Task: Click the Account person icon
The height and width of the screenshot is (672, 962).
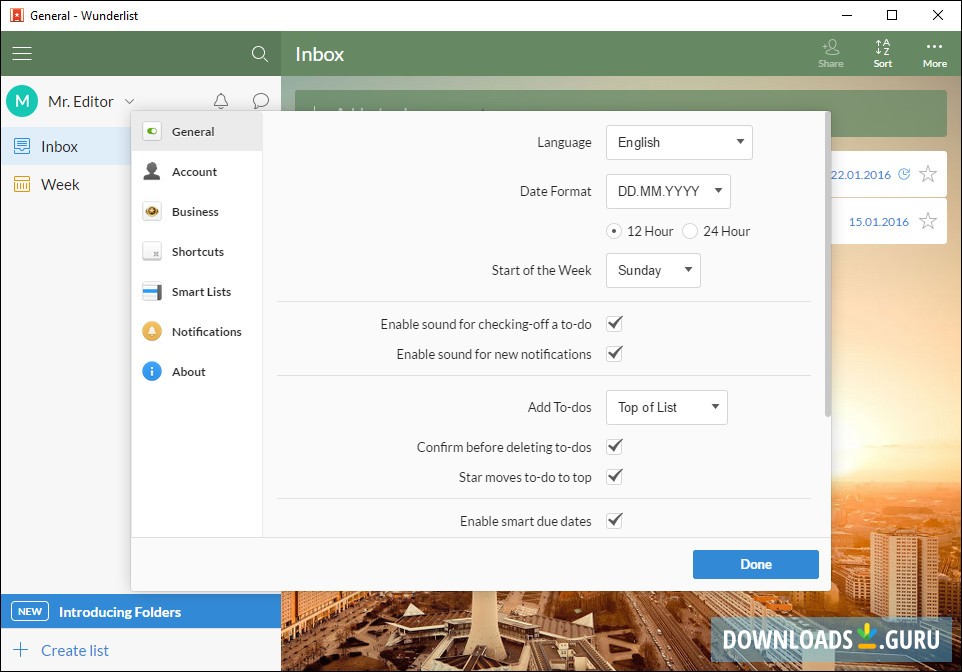Action: click(152, 171)
